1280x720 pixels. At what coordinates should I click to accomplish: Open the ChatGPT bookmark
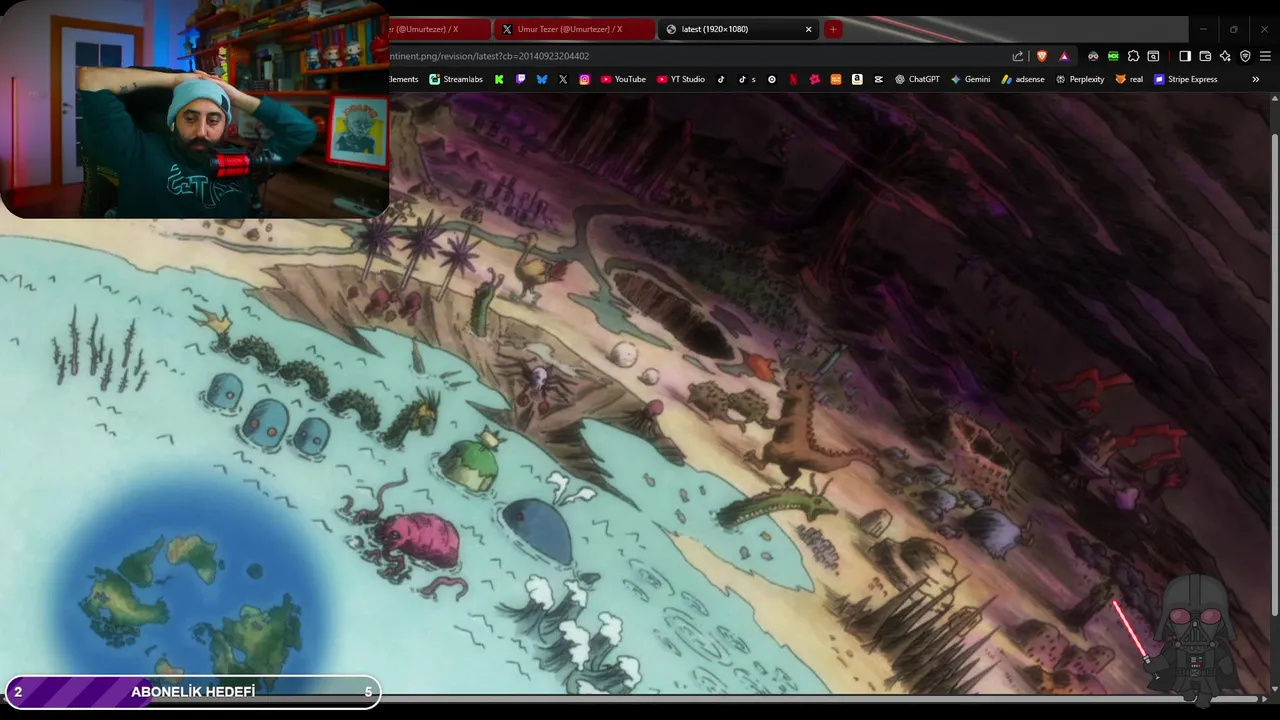pos(917,79)
